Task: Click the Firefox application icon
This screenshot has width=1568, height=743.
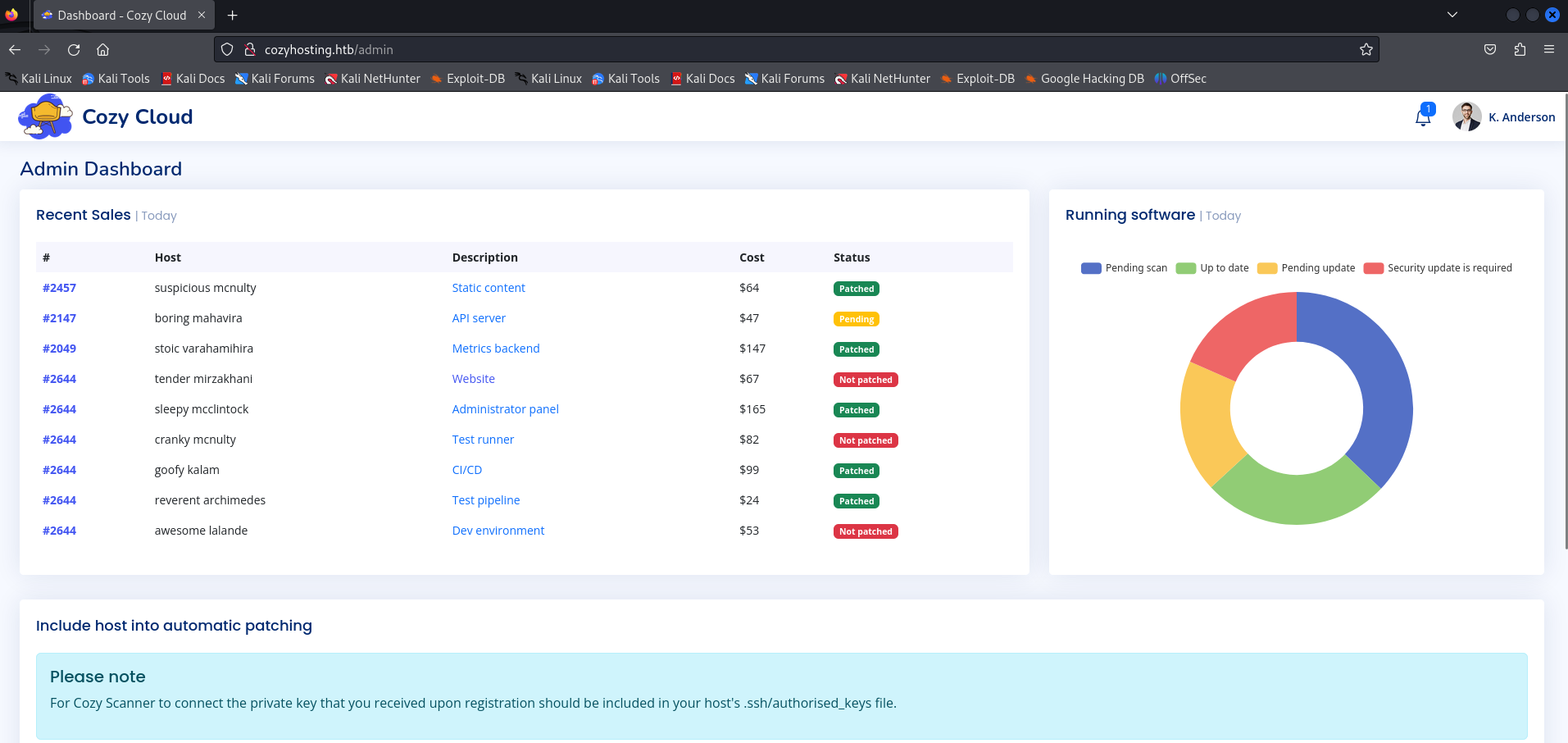Action: tap(11, 15)
